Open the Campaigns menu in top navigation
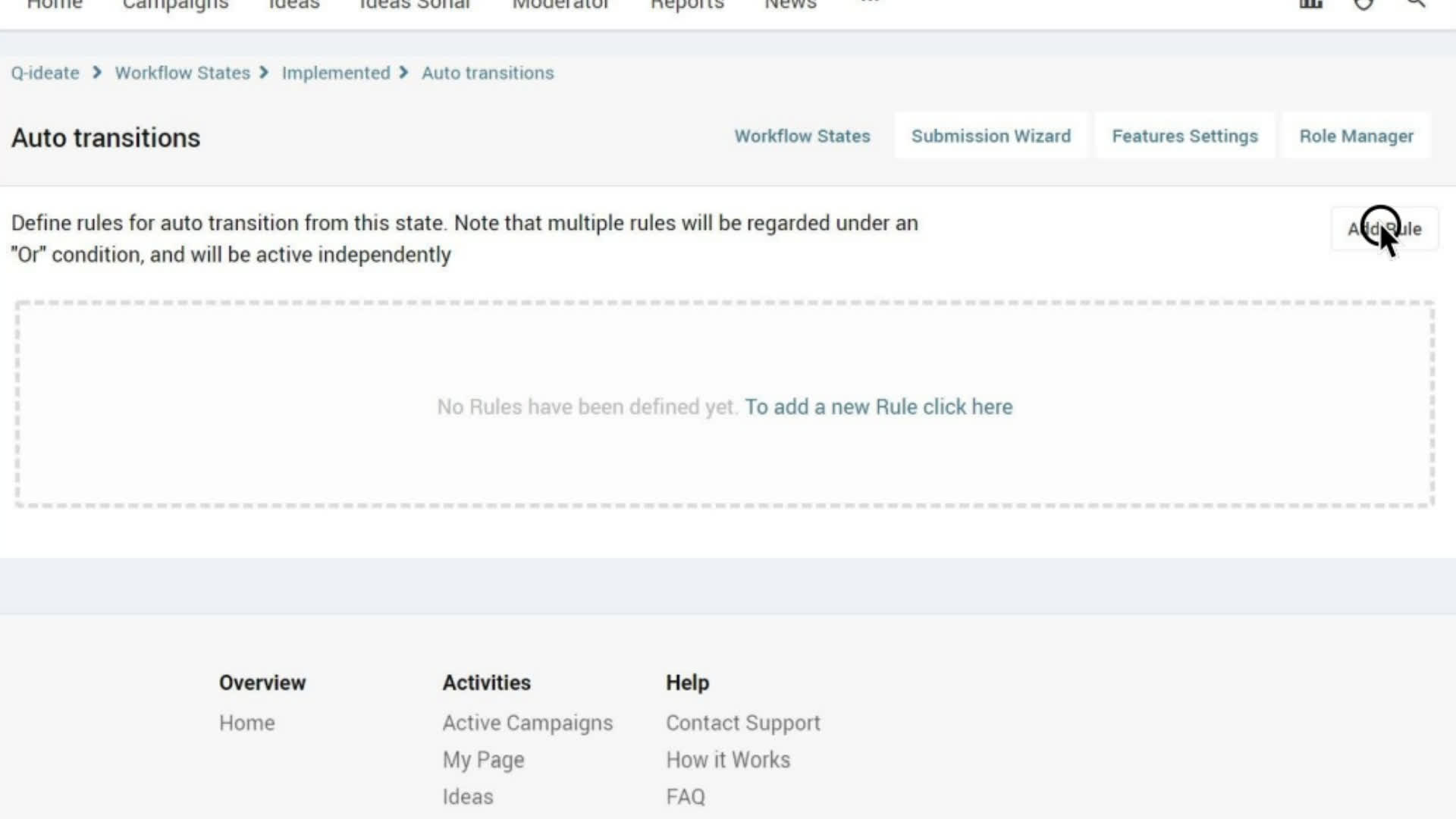Screen dimensions: 1456x819 175,5
